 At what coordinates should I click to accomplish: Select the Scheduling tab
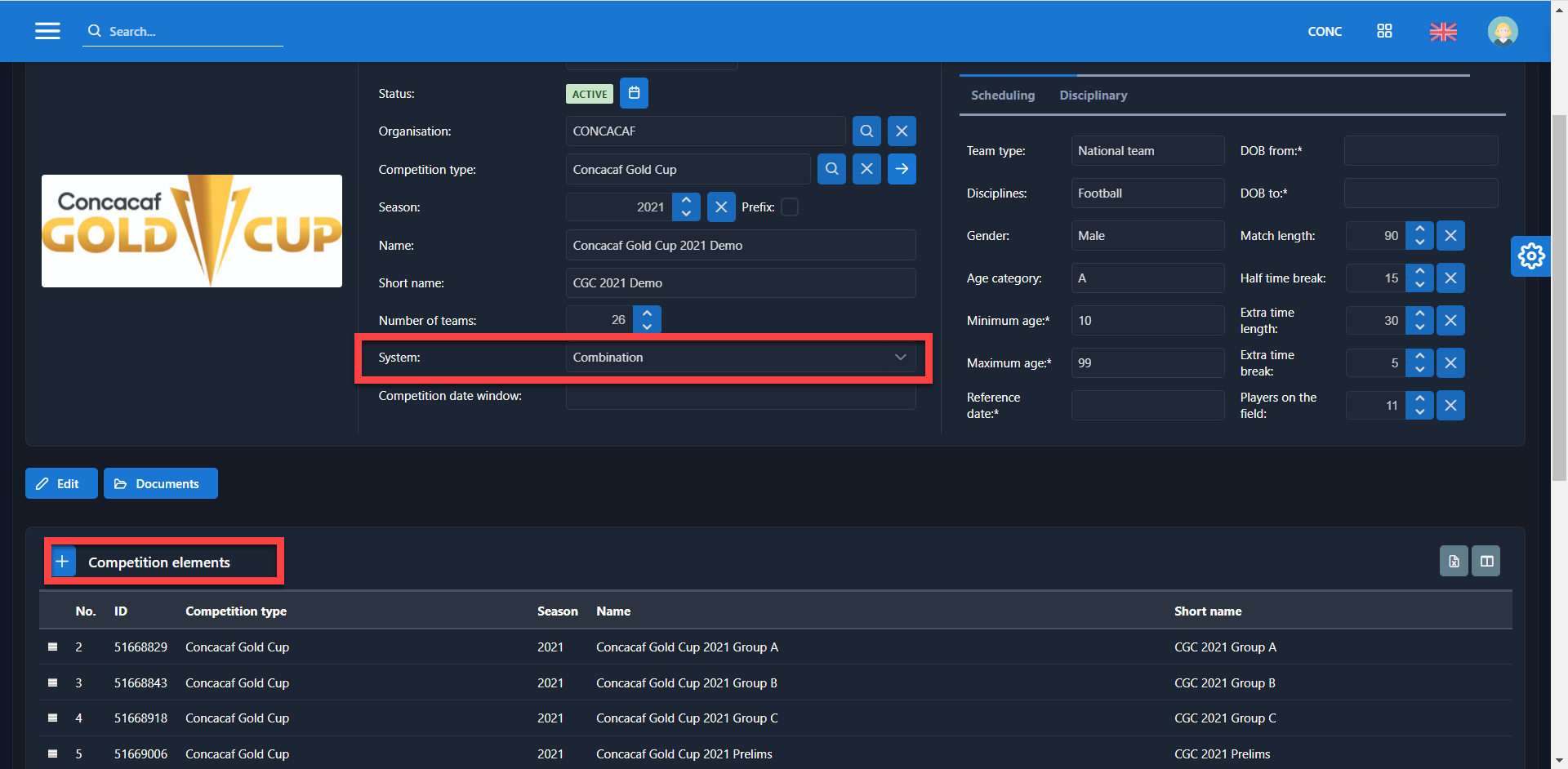tap(1002, 96)
